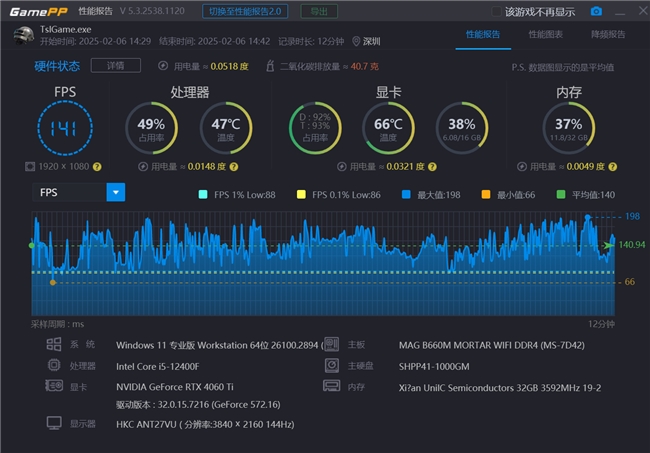Toggle the FPS 0.1% Low legend series

tap(339, 195)
